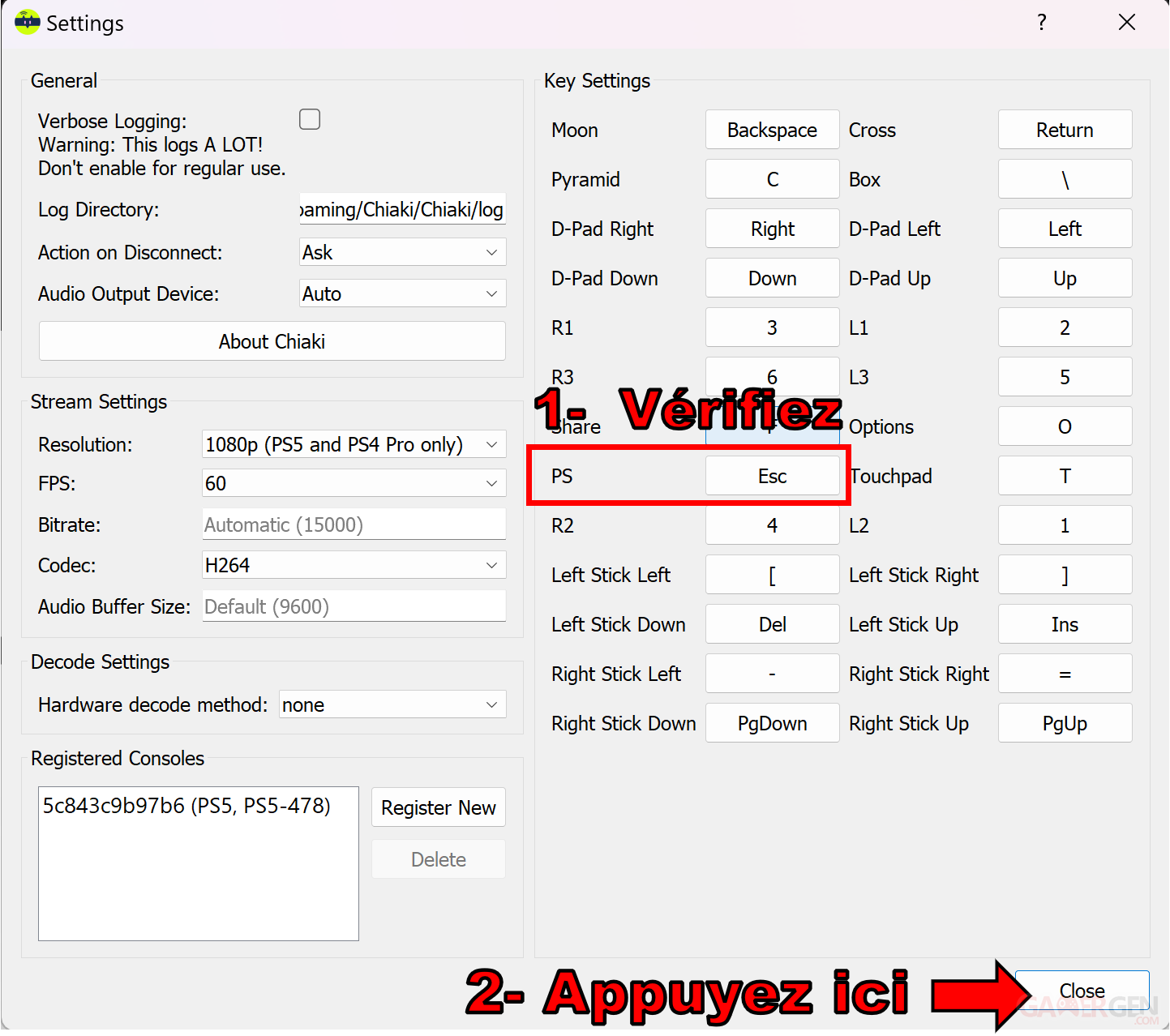The width and height of the screenshot is (1170, 1036).
Task: Click the Moon binding Backspace button
Action: pos(773,130)
